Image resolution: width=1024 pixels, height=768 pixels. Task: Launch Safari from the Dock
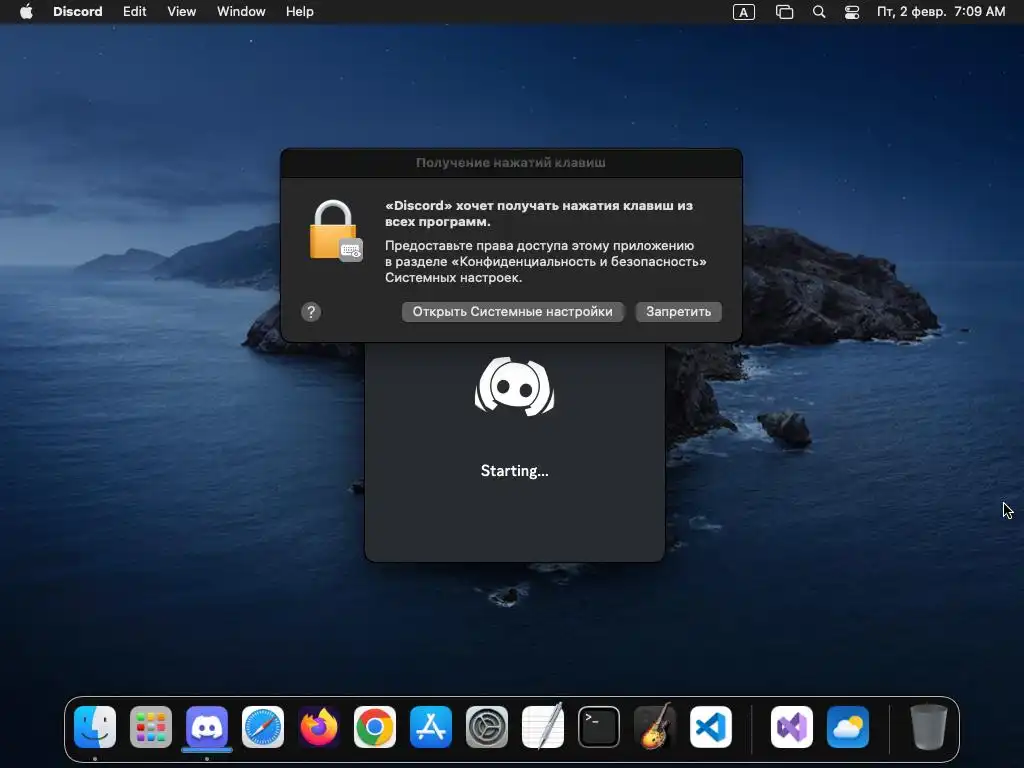(263, 727)
